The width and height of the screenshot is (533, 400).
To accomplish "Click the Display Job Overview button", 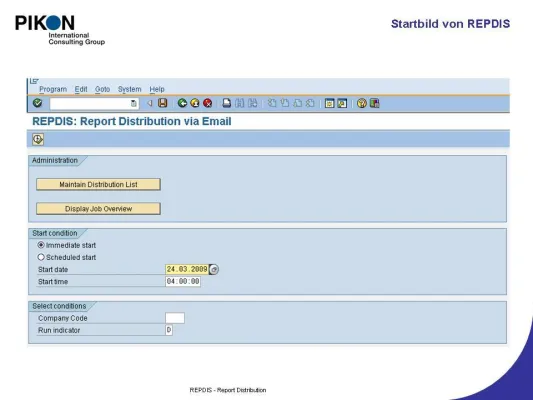I will 98,209.
